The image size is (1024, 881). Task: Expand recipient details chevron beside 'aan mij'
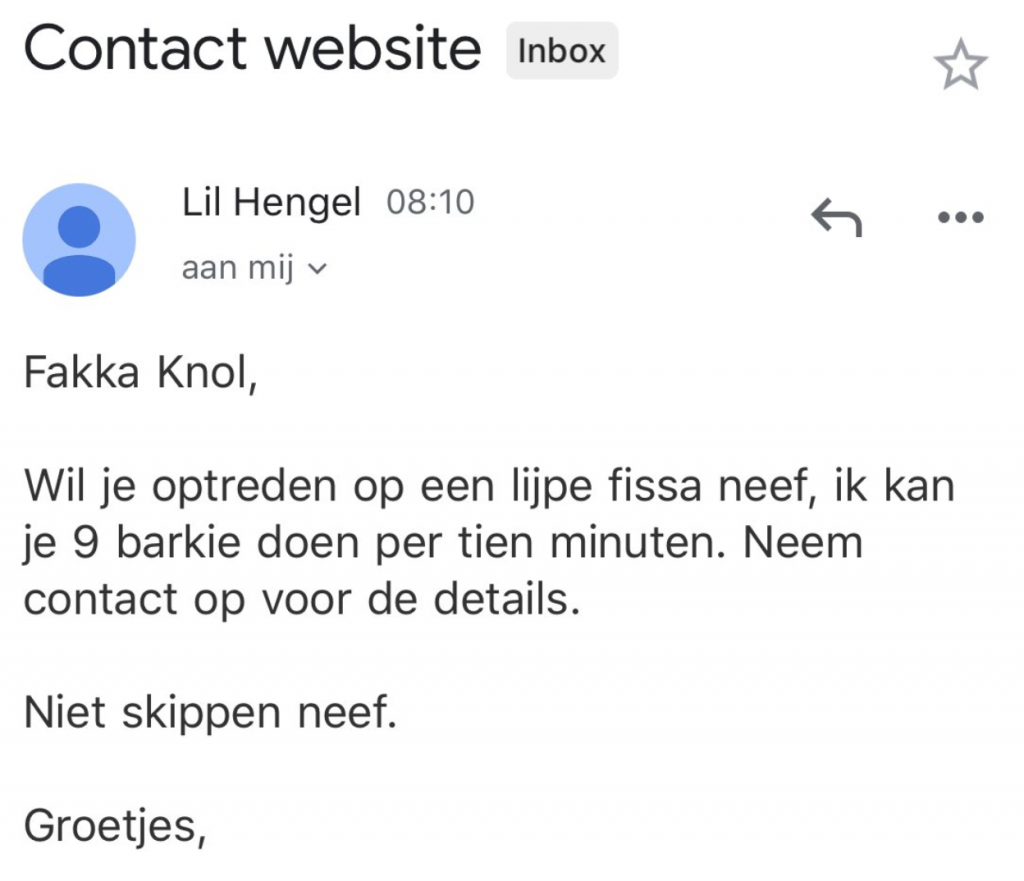tap(318, 269)
